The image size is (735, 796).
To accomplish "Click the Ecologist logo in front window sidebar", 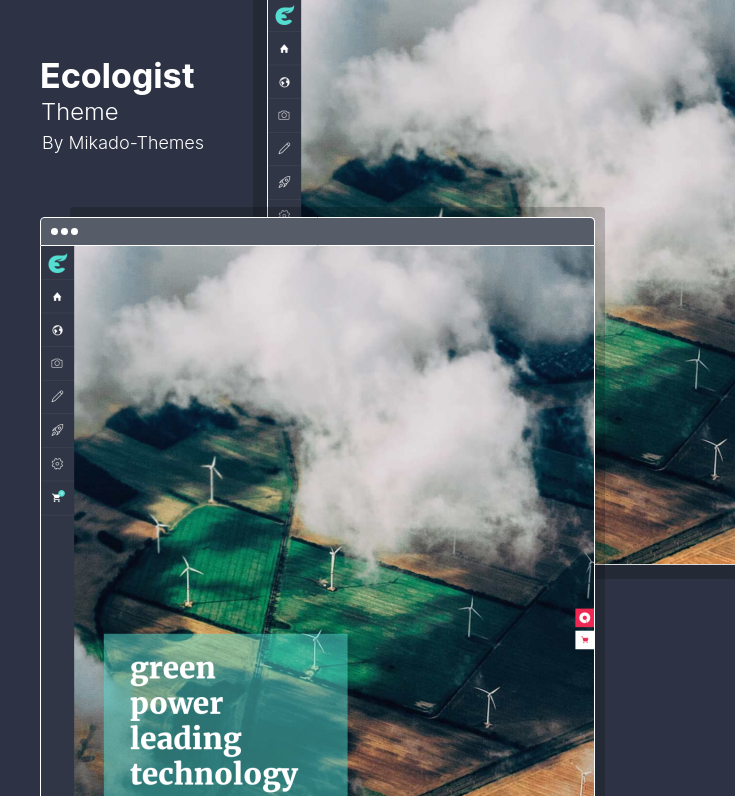I will [57, 263].
